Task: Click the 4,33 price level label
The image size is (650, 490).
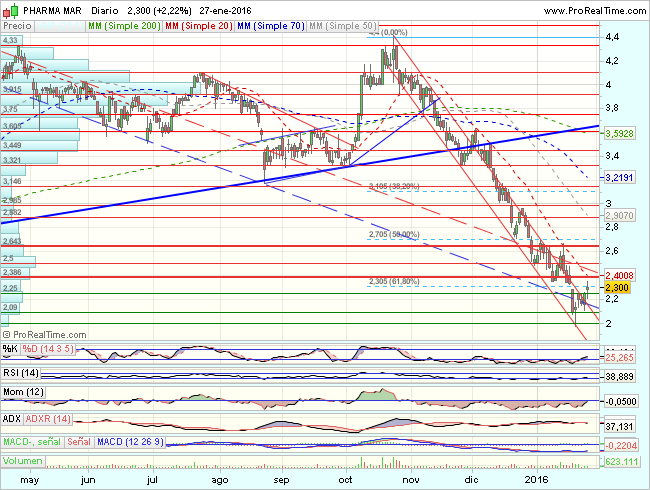Action: click(10, 40)
